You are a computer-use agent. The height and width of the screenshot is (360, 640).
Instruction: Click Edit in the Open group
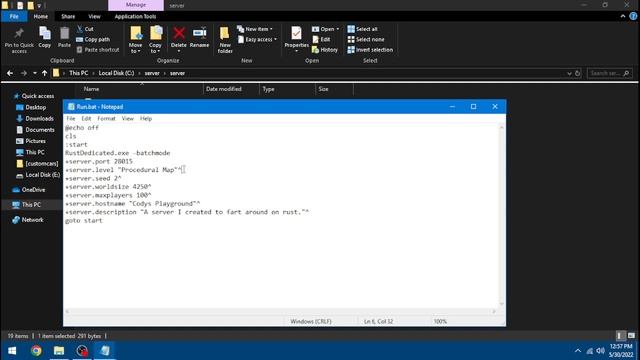click(321, 40)
